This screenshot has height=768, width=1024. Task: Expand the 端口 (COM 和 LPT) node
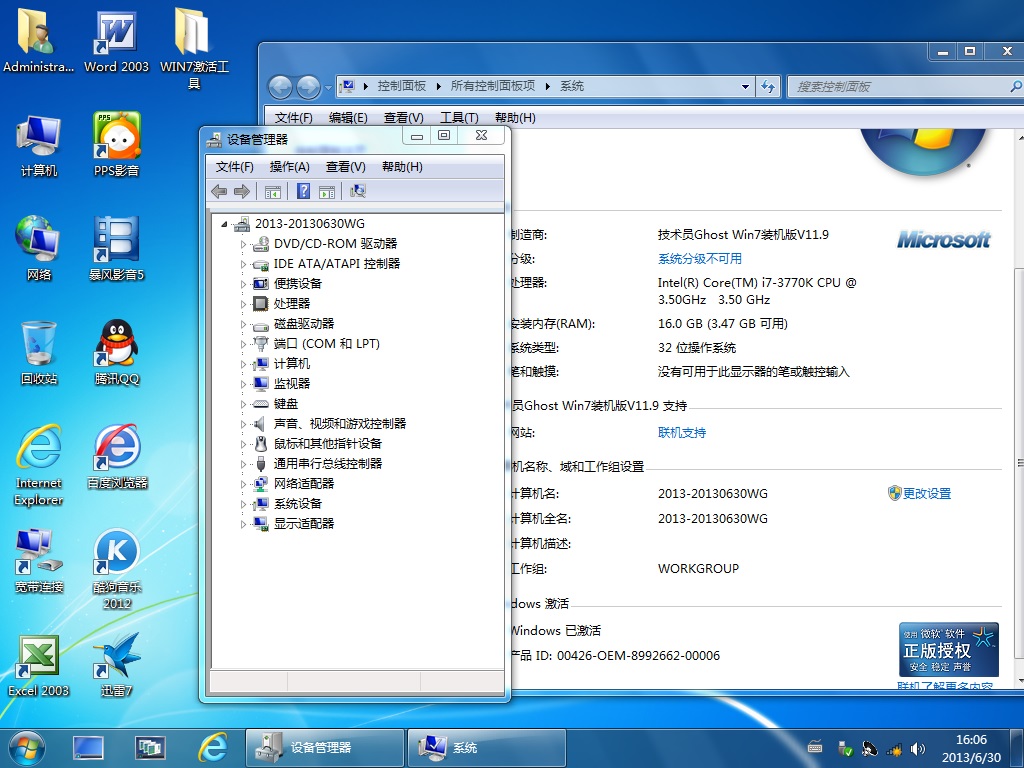click(x=243, y=344)
